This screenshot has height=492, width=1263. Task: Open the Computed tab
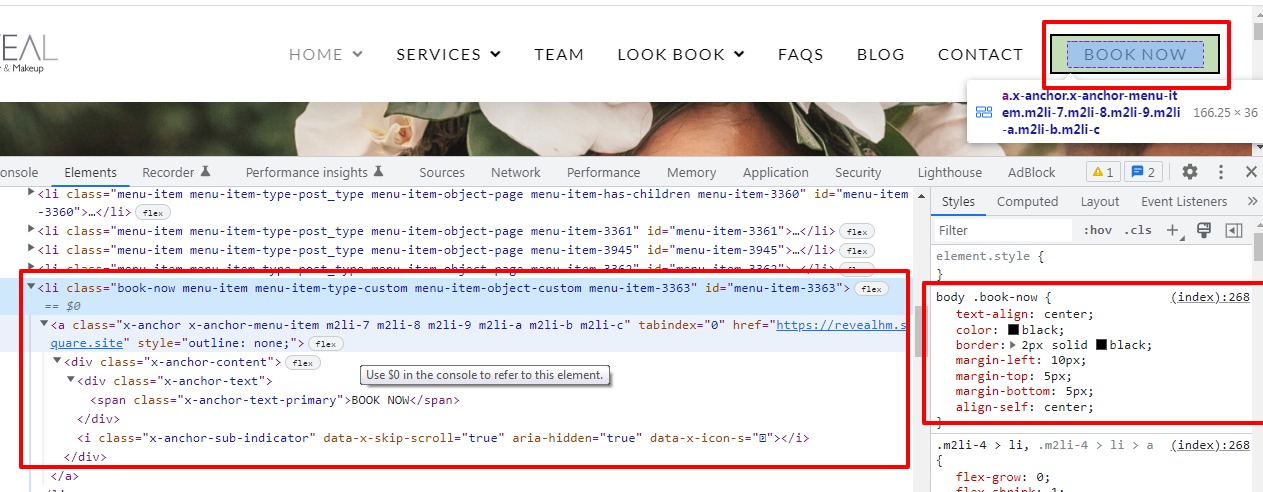tap(1027, 201)
